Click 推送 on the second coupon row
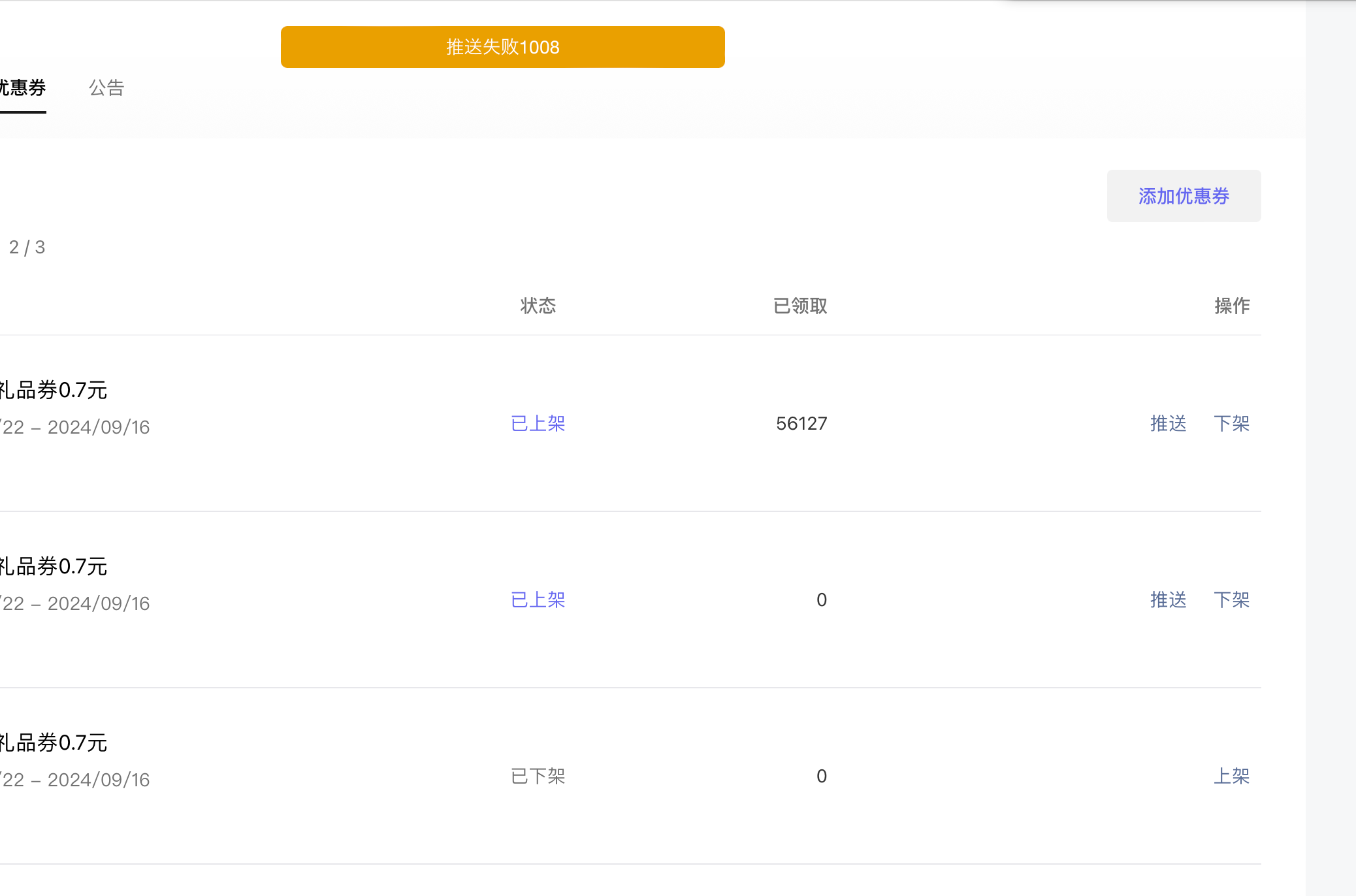The height and width of the screenshot is (896, 1356). coord(1167,600)
